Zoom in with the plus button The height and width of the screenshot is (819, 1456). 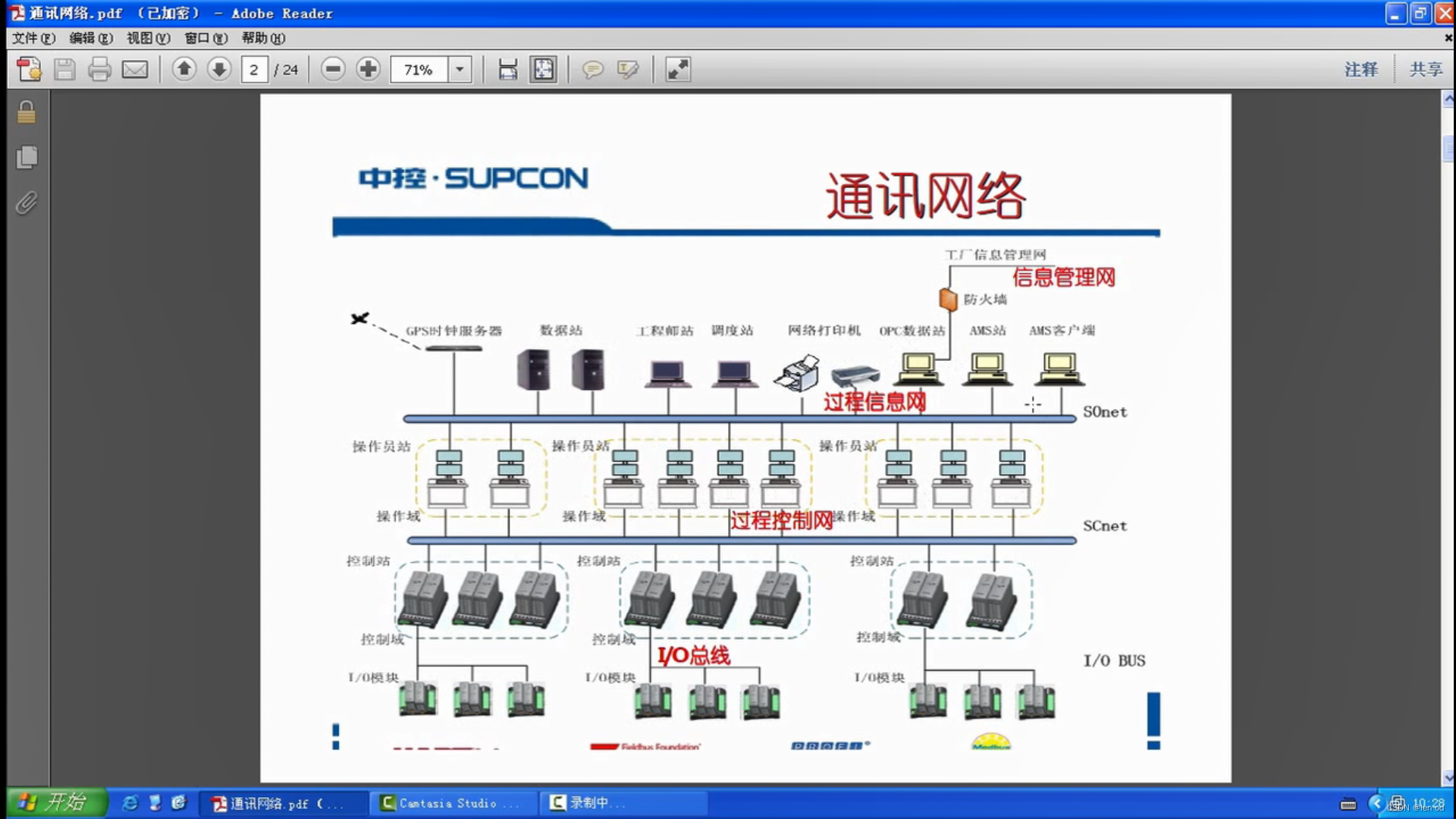(x=368, y=70)
